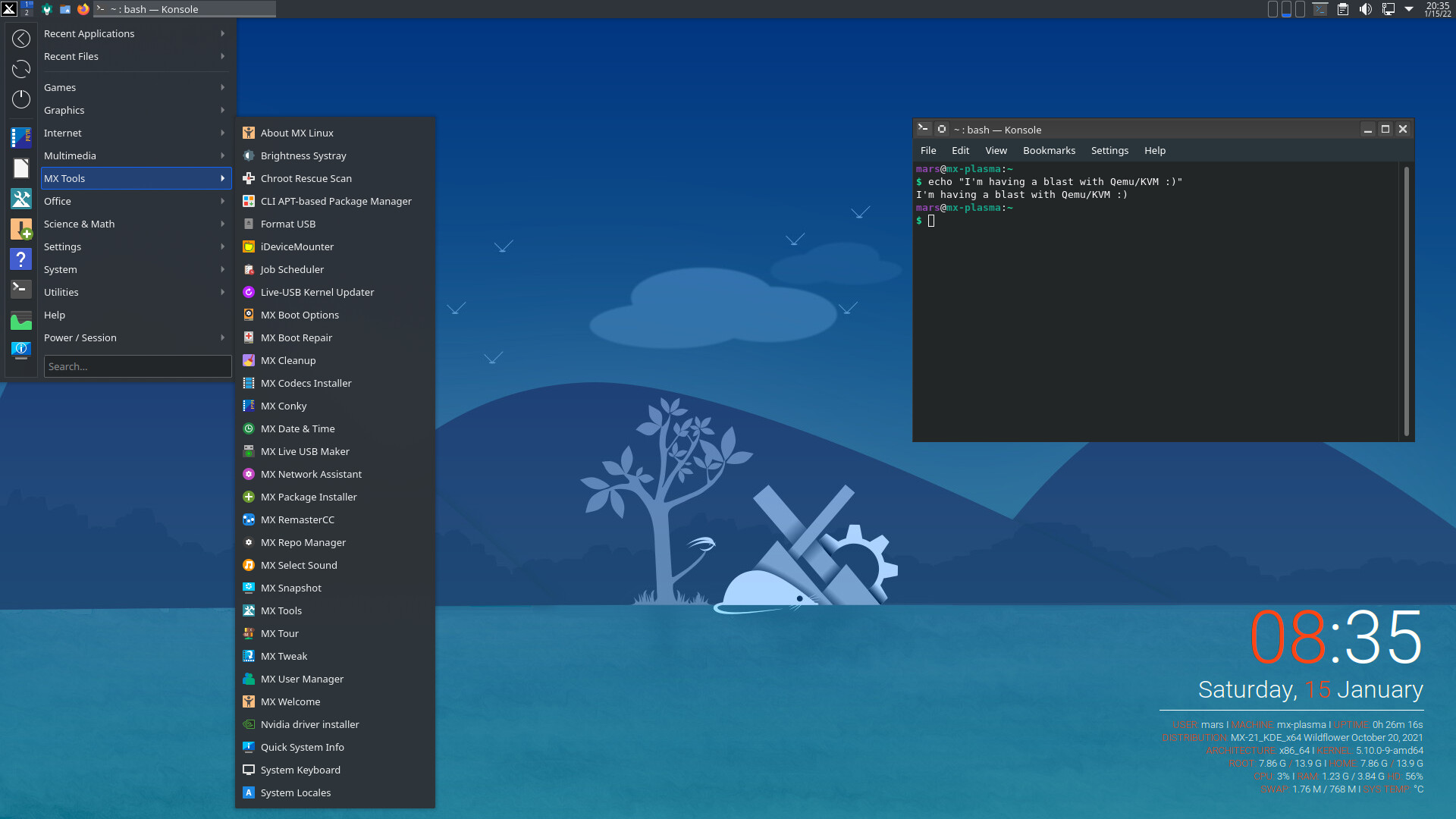1456x819 pixels.
Task: Launch Firefox from the top panel
Action: [x=83, y=9]
